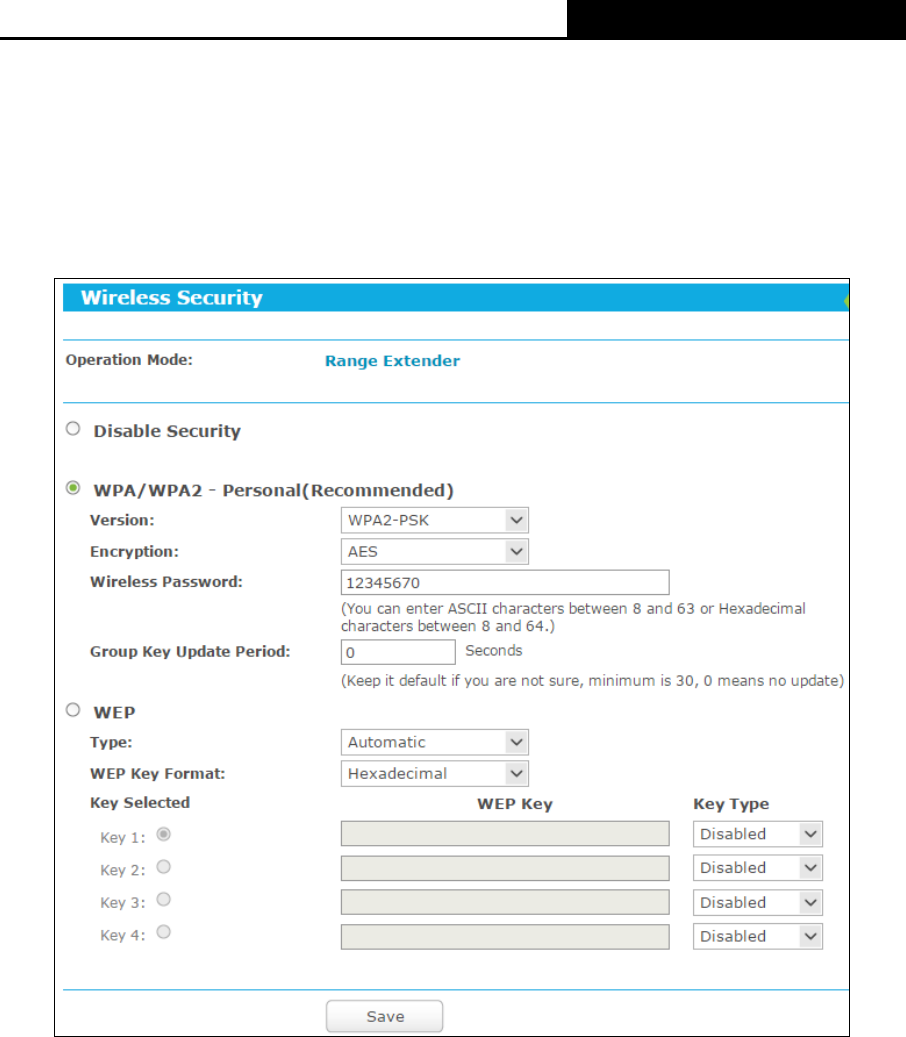This screenshot has width=906, height=1037.
Task: Click the WEP Key column header
Action: pyautogui.click(x=515, y=804)
